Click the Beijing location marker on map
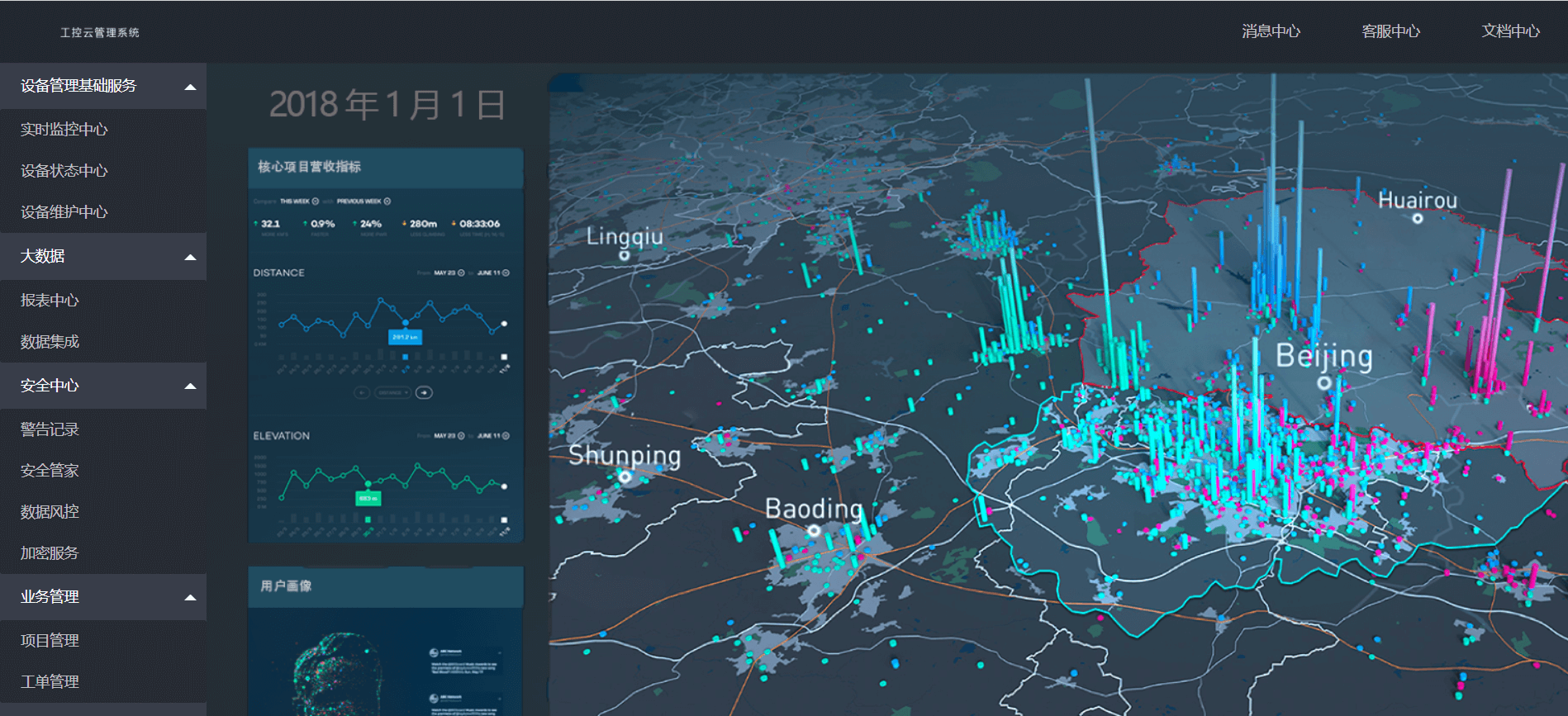Viewport: 1568px width, 716px height. (x=1323, y=382)
